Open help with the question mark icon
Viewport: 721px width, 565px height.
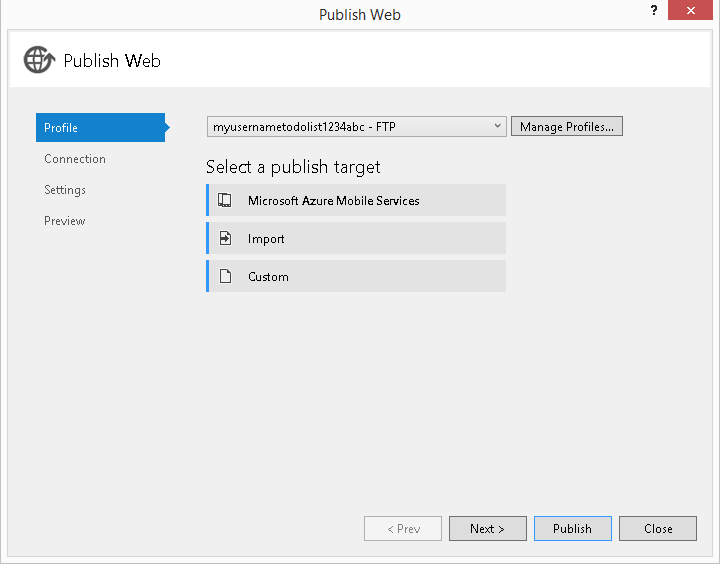click(654, 10)
